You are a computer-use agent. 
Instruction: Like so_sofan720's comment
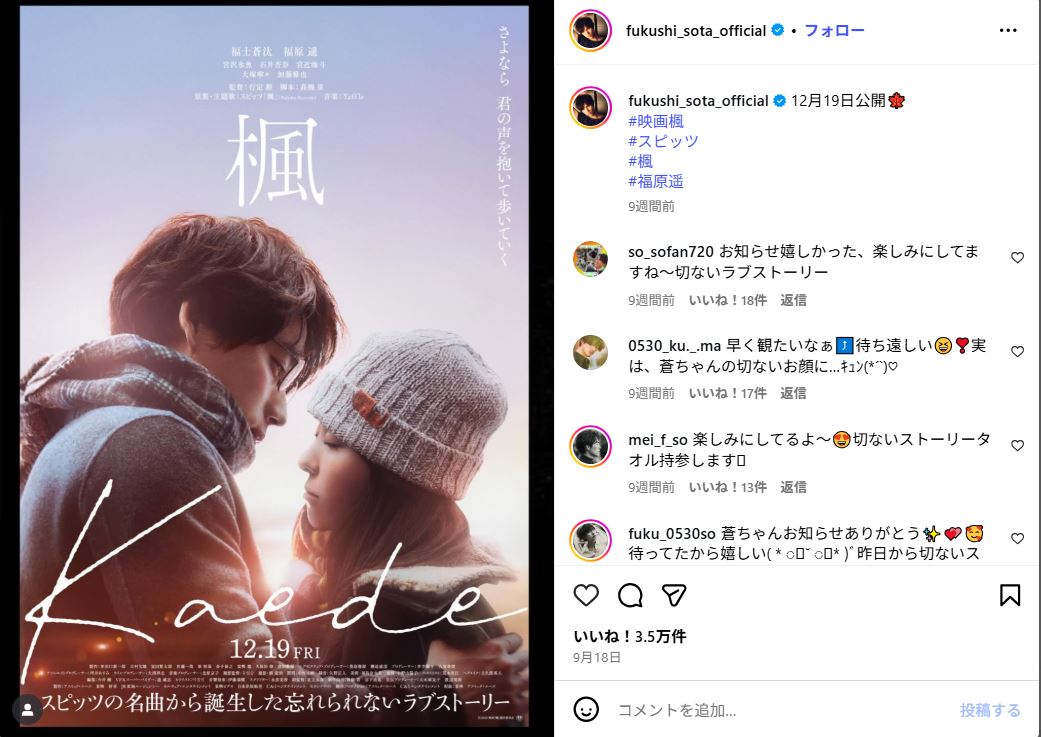(x=1017, y=258)
